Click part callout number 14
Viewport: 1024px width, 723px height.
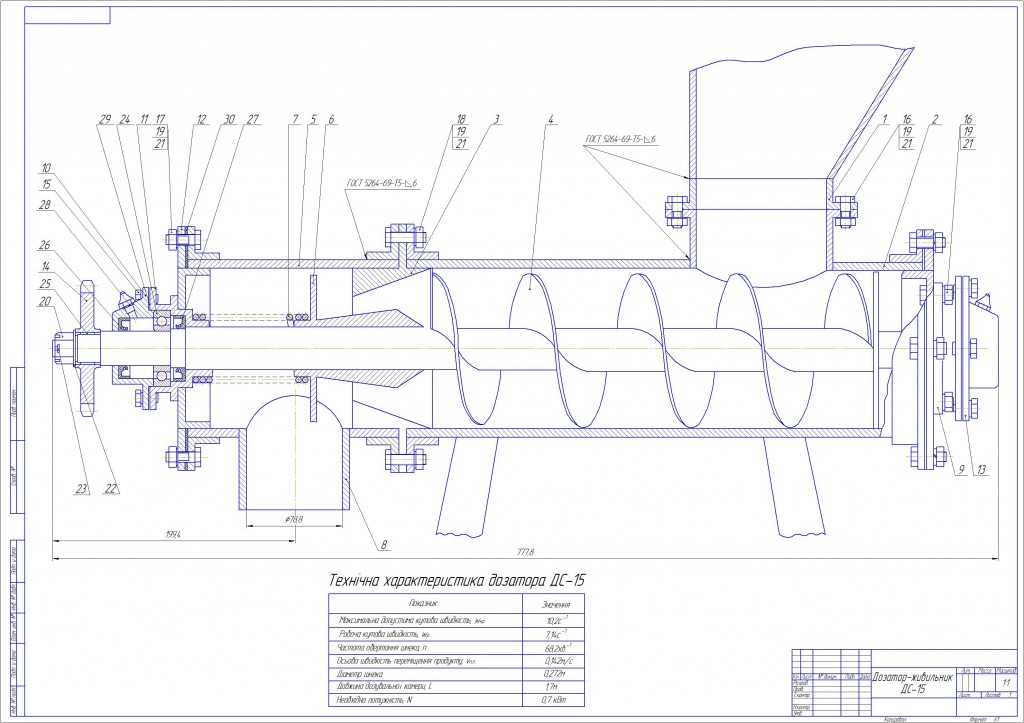click(46, 266)
